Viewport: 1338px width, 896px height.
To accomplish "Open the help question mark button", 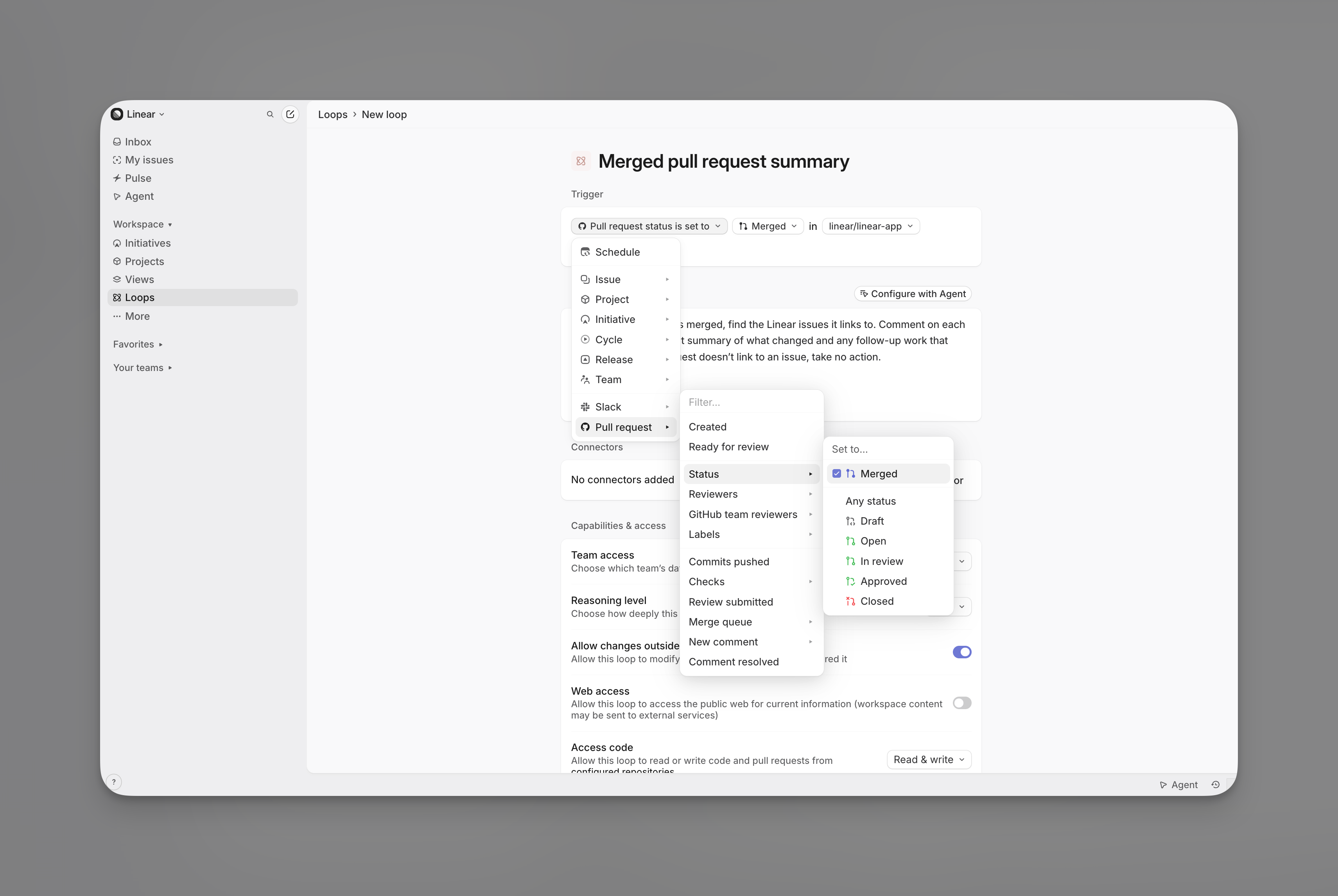I will point(114,782).
